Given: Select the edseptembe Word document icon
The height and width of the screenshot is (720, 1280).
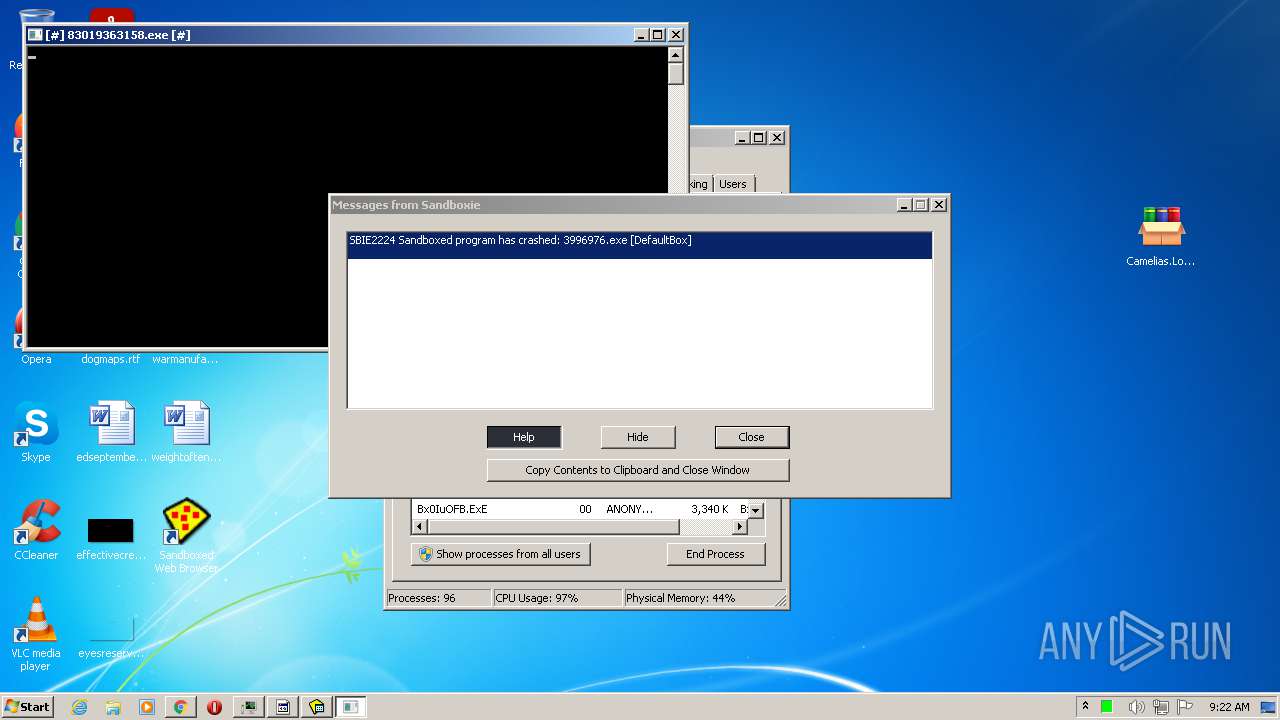Looking at the screenshot, I should [x=111, y=432].
